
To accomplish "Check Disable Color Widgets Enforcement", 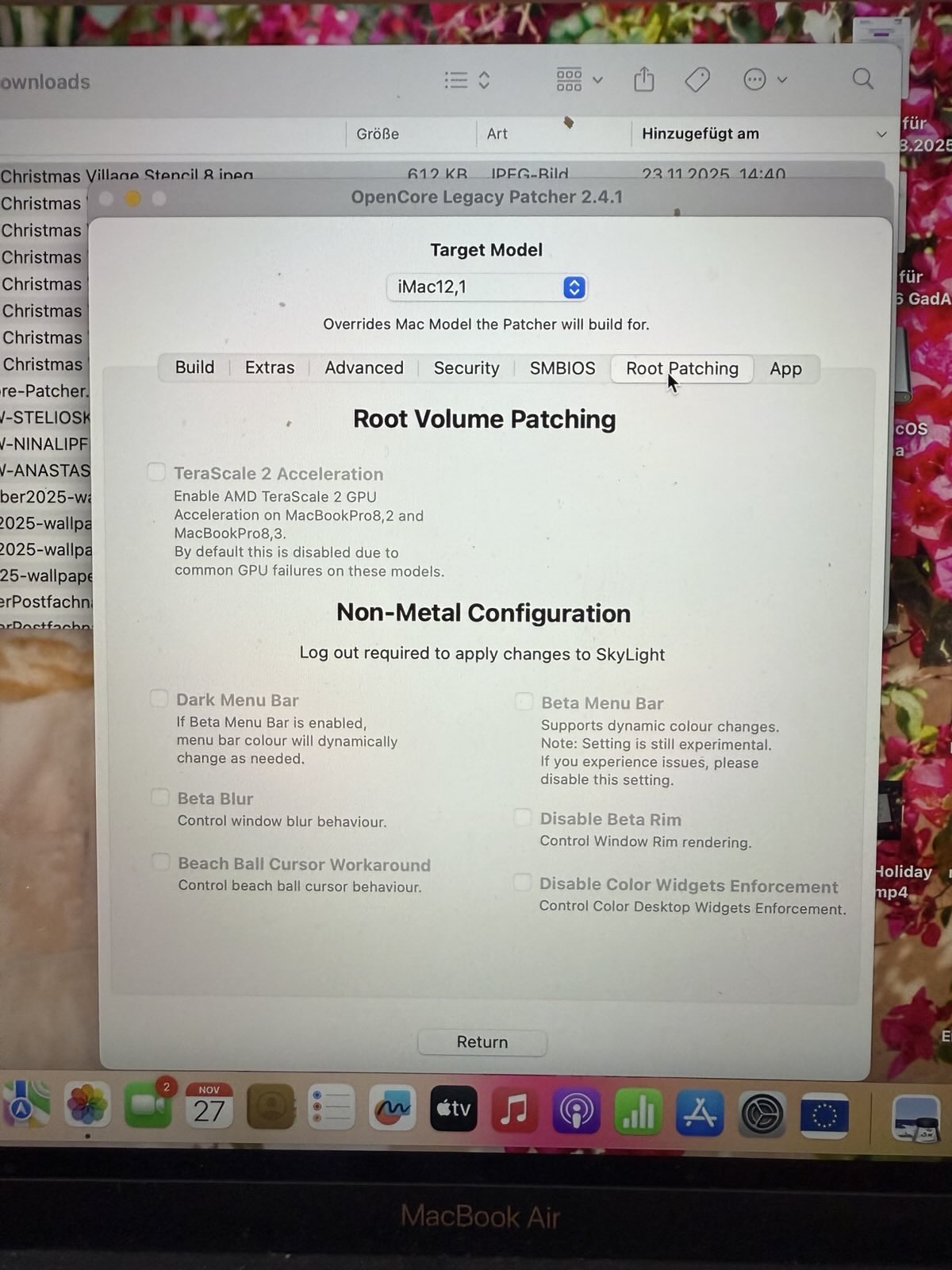I will (522, 882).
